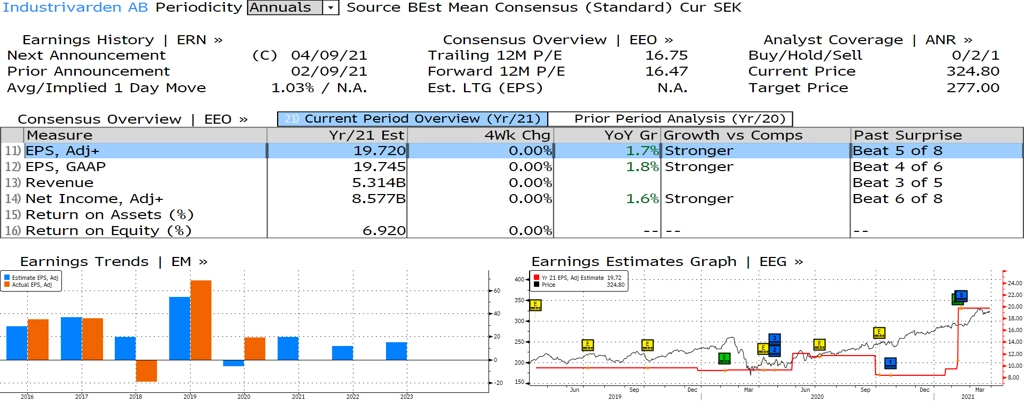The width and height of the screenshot is (1024, 403).
Task: Click Forward 12M P/E value 16.47
Action: point(665,71)
